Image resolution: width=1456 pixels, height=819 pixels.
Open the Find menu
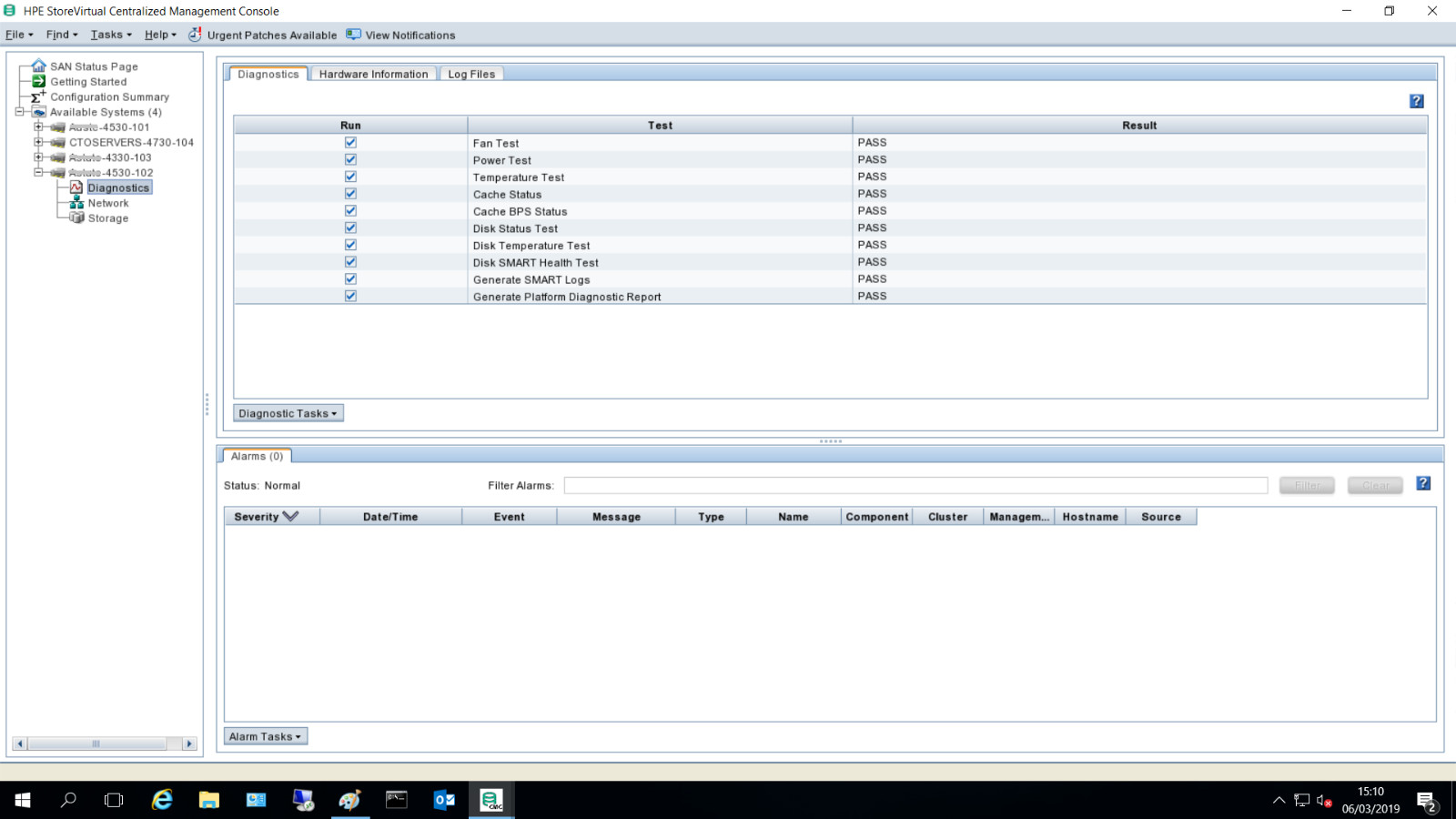point(62,35)
